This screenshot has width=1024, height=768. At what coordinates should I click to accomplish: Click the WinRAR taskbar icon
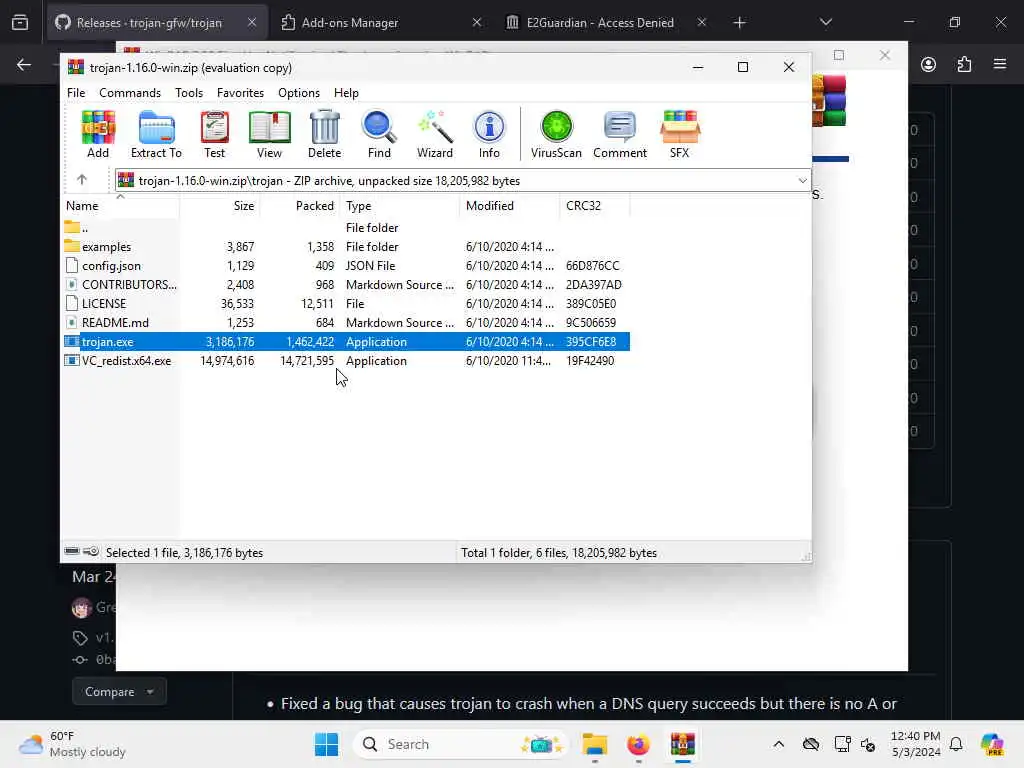[682, 744]
